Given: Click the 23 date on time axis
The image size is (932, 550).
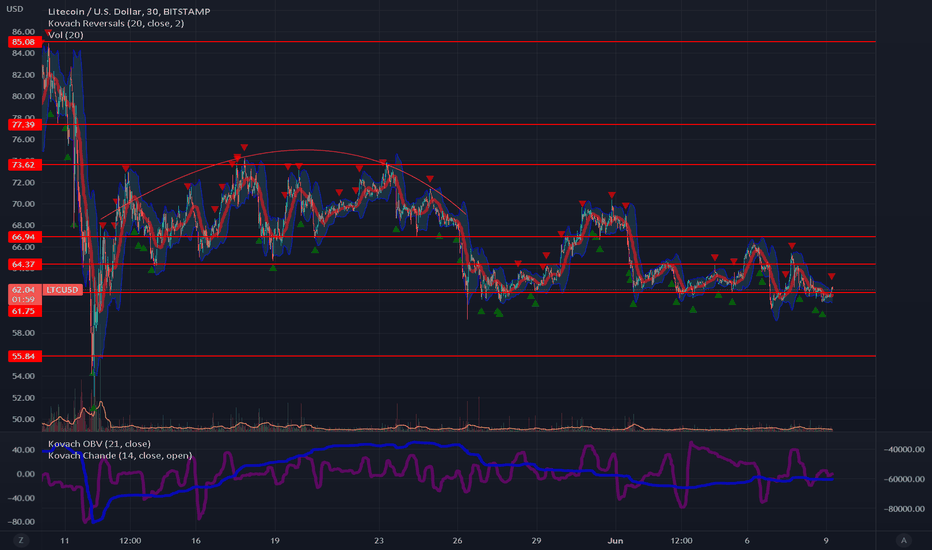Looking at the screenshot, I should 379,540.
